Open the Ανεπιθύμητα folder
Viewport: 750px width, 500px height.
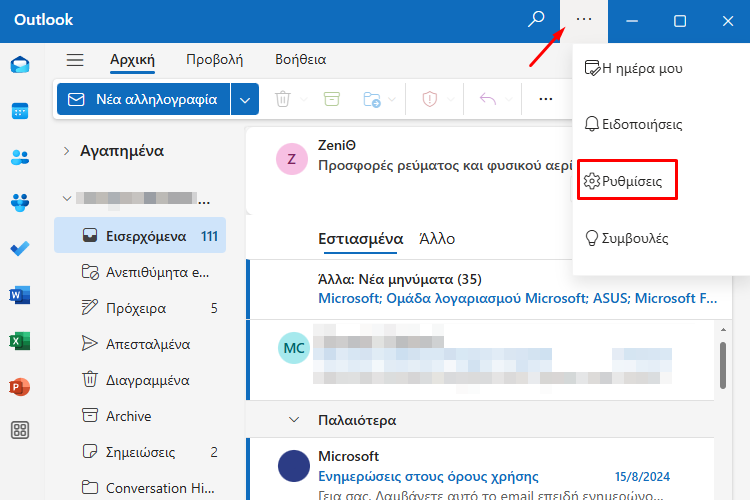coord(140,272)
